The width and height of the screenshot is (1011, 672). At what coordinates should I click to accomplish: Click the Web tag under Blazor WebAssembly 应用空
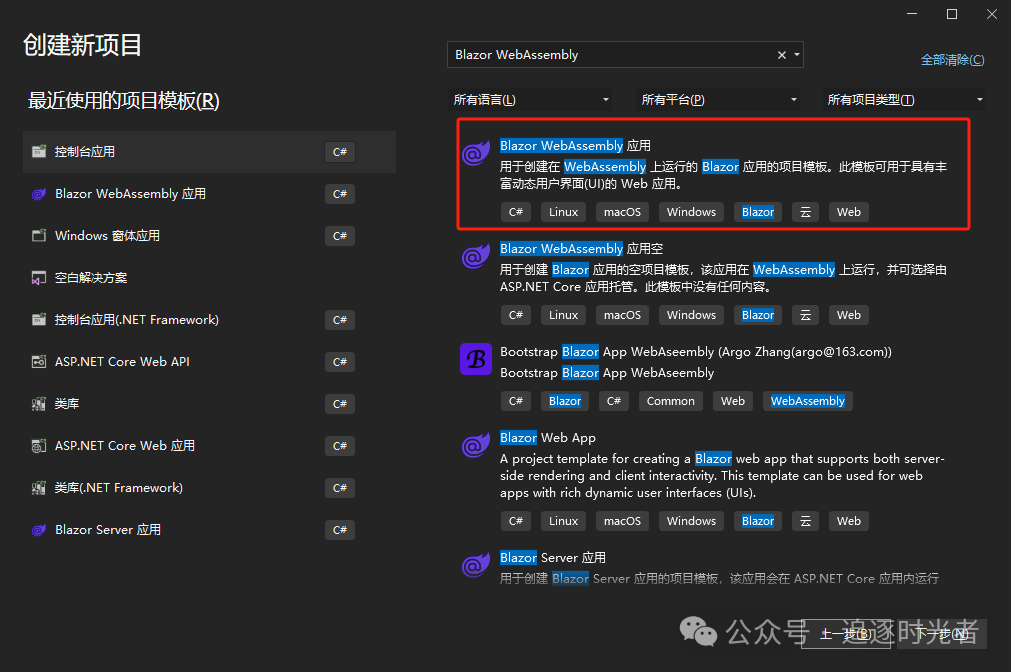point(849,315)
